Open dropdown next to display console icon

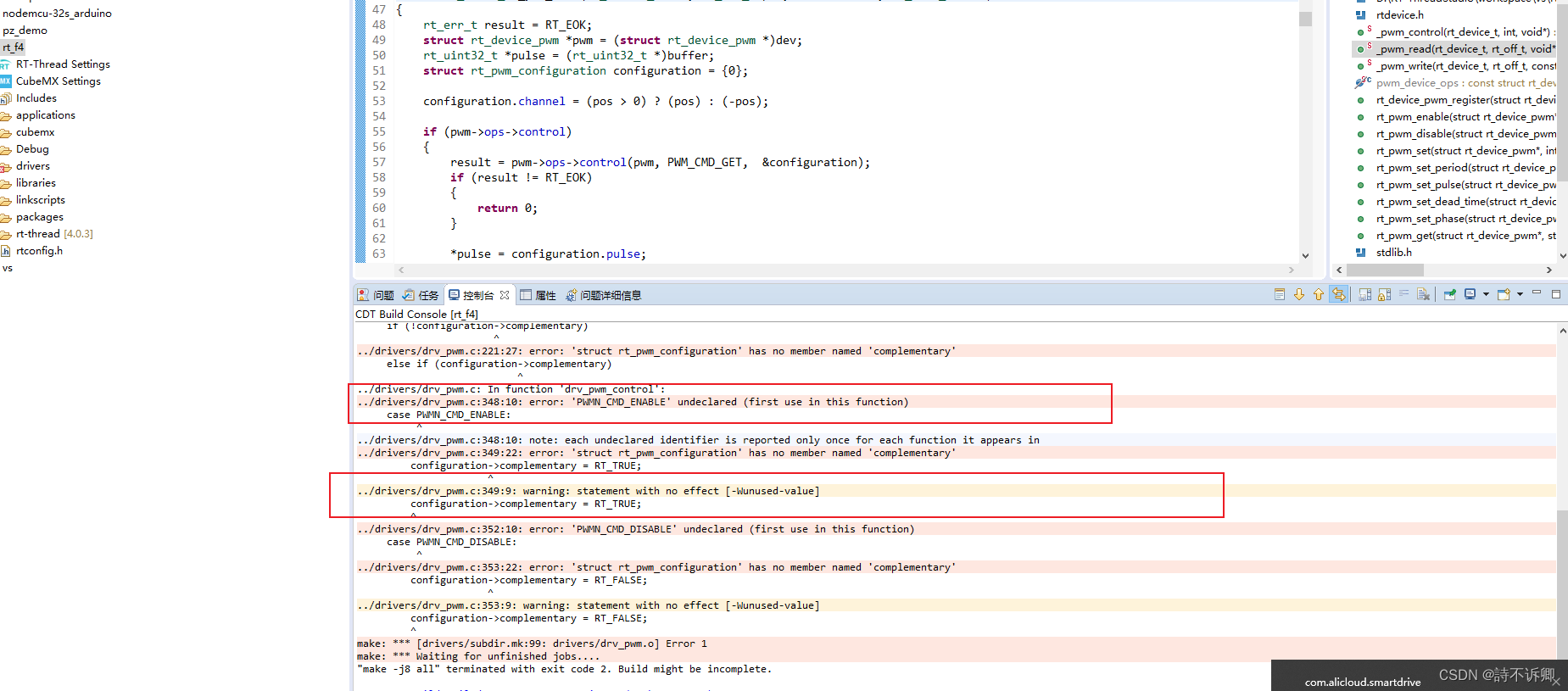pos(1486,294)
